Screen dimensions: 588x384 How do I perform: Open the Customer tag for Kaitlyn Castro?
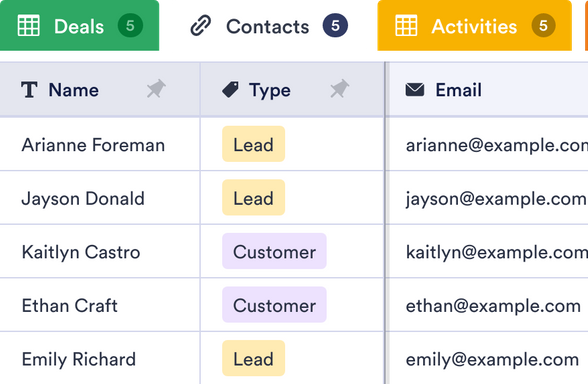(x=274, y=251)
